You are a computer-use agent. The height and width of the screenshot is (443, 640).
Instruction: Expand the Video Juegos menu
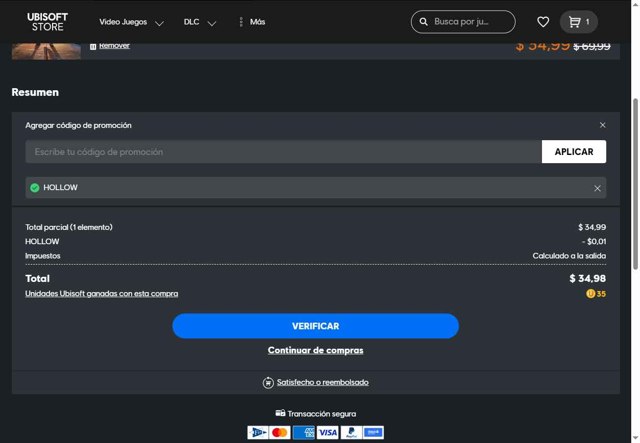pos(131,22)
